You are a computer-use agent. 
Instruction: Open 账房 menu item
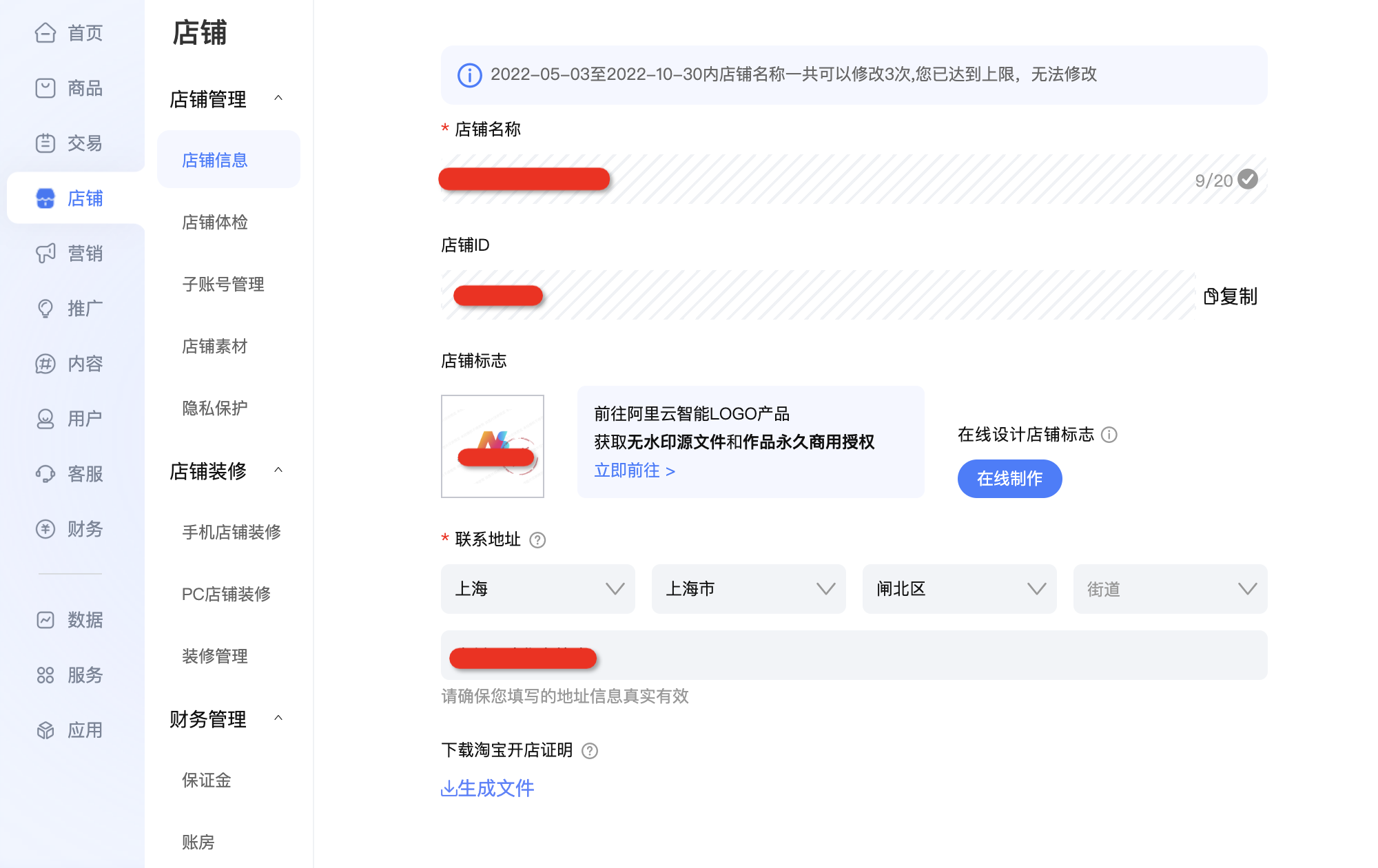click(198, 842)
